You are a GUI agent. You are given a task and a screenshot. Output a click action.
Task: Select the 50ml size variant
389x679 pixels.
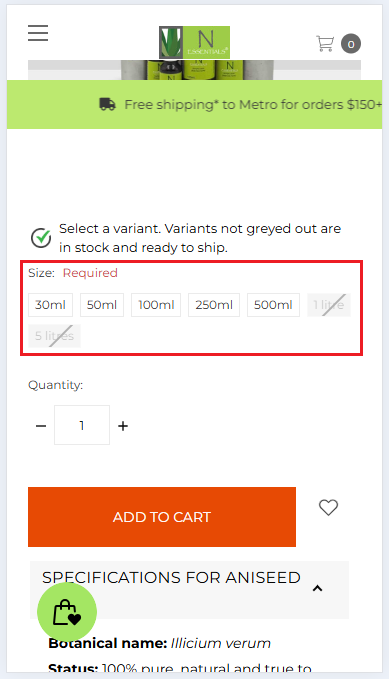coord(102,305)
